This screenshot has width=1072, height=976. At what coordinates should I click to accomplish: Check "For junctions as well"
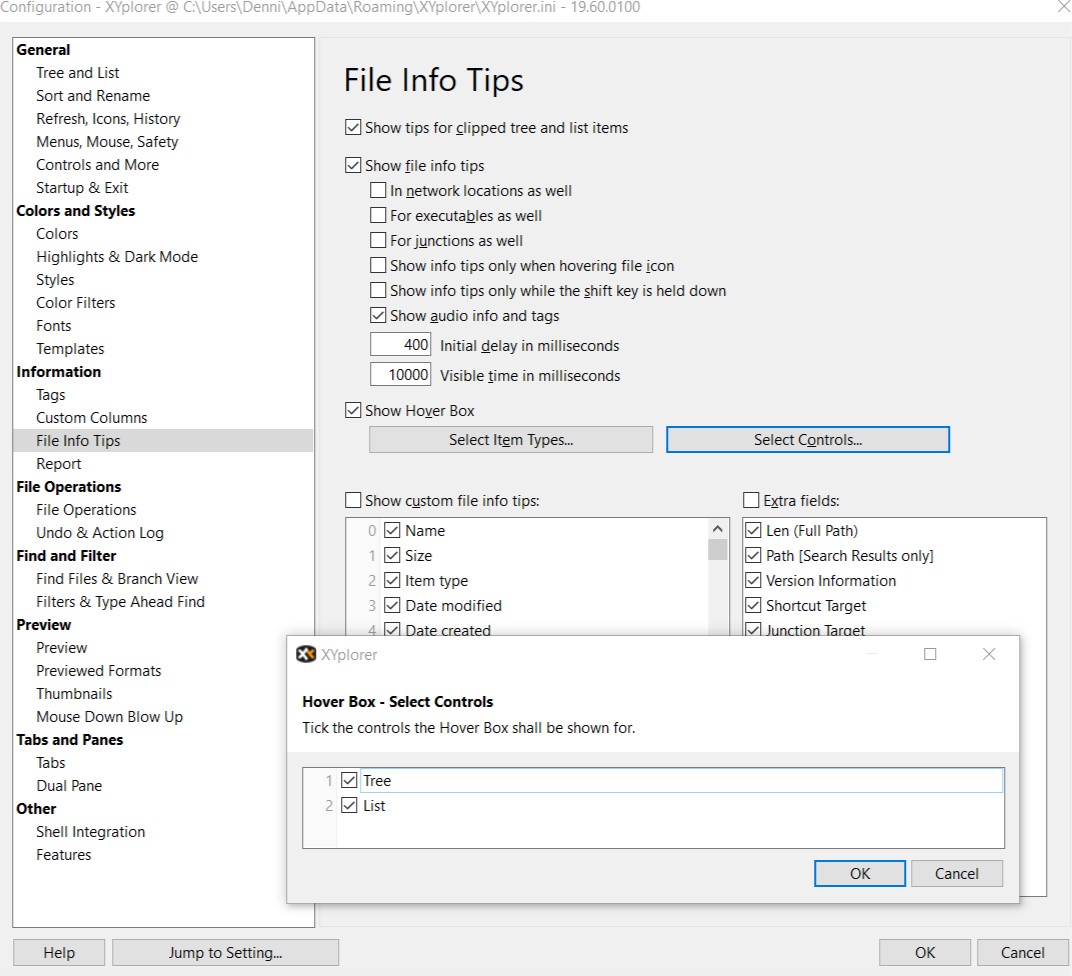click(378, 240)
